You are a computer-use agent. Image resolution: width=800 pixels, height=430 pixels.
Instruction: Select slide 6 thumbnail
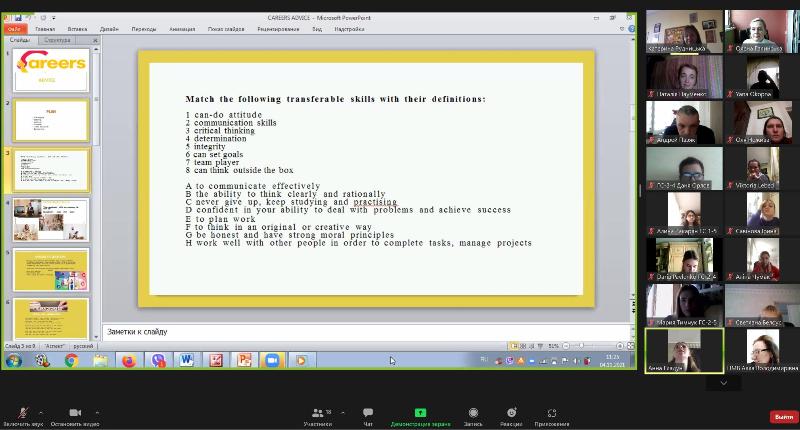pos(51,319)
